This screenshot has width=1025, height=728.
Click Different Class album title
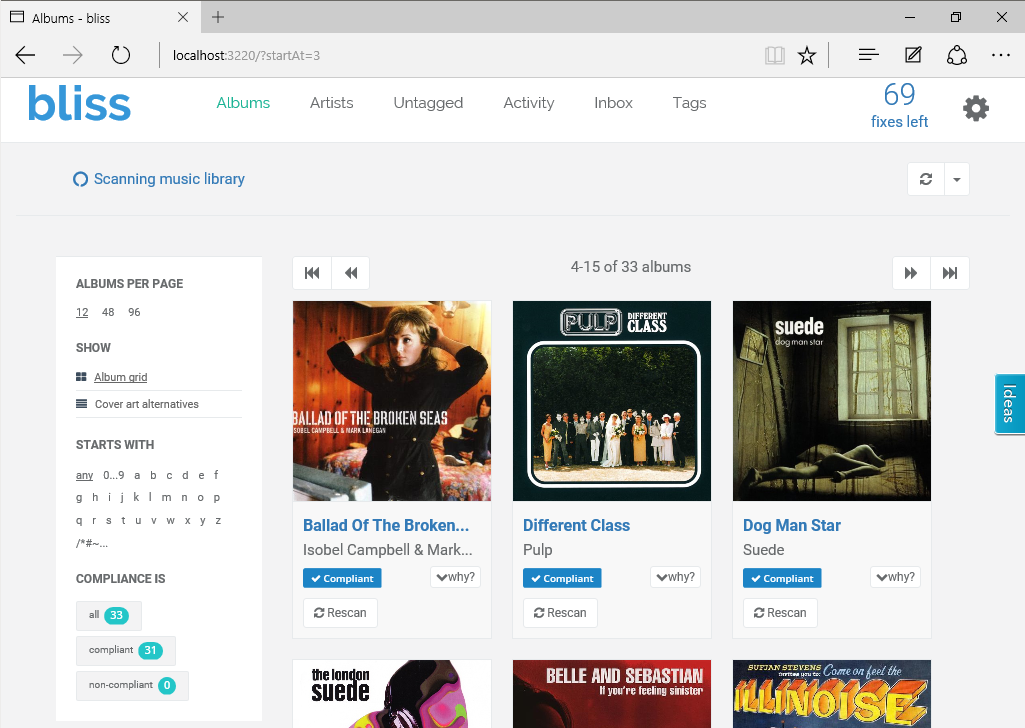coord(577,525)
